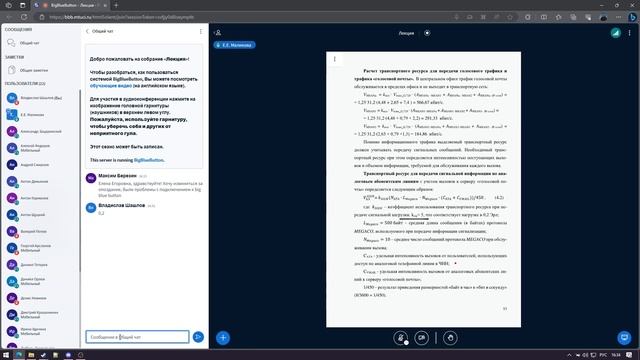Open the options menu in meeting header
The image size is (640, 360).
pyautogui.click(x=629, y=33)
